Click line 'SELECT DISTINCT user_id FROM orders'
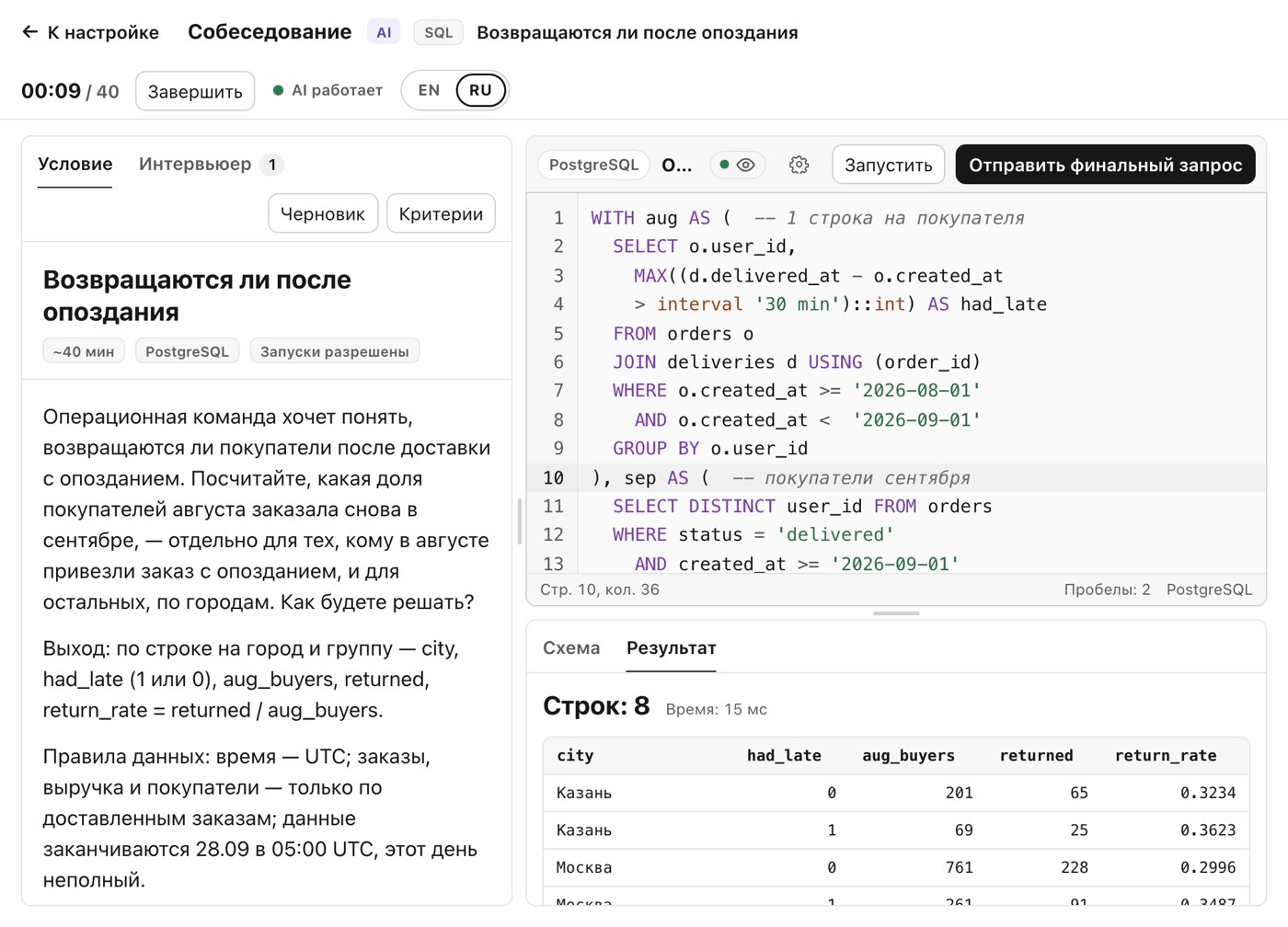The height and width of the screenshot is (927, 1288). click(x=802, y=507)
